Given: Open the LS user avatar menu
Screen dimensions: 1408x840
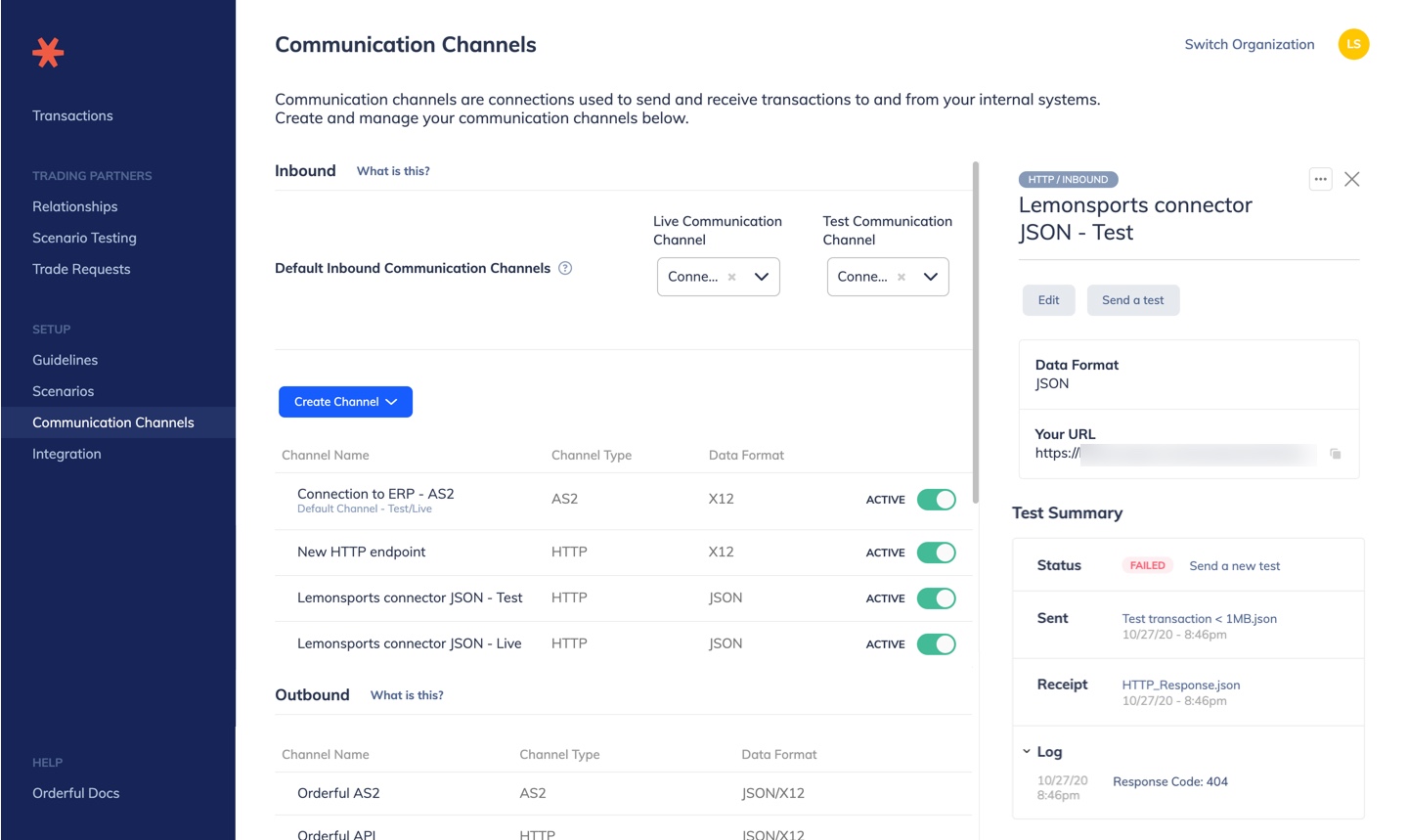Looking at the screenshot, I should coord(1353,44).
